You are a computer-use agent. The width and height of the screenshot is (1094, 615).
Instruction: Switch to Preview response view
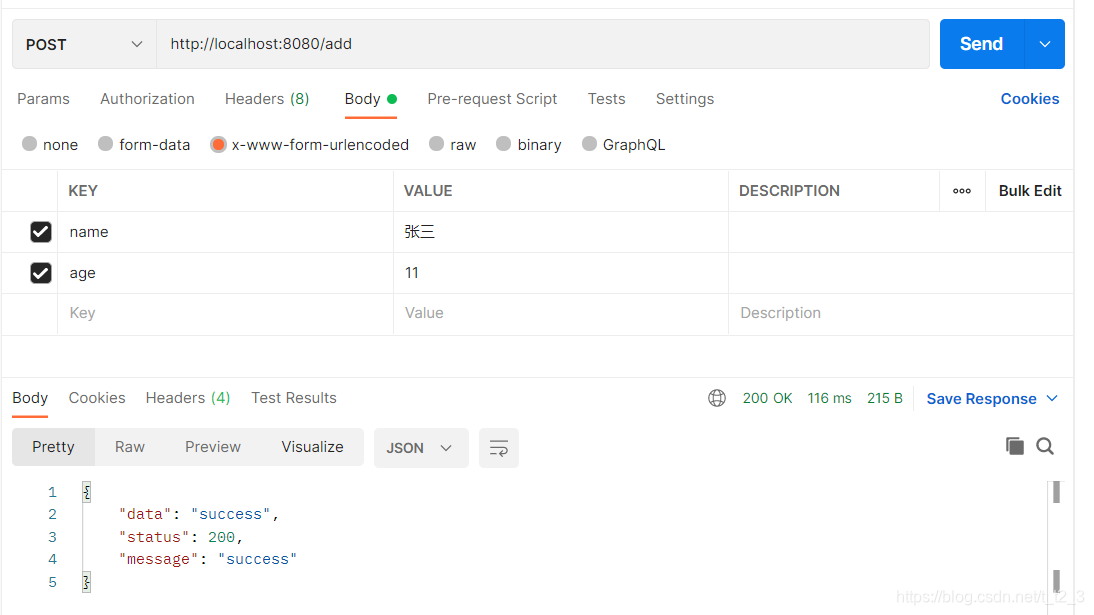coord(213,447)
